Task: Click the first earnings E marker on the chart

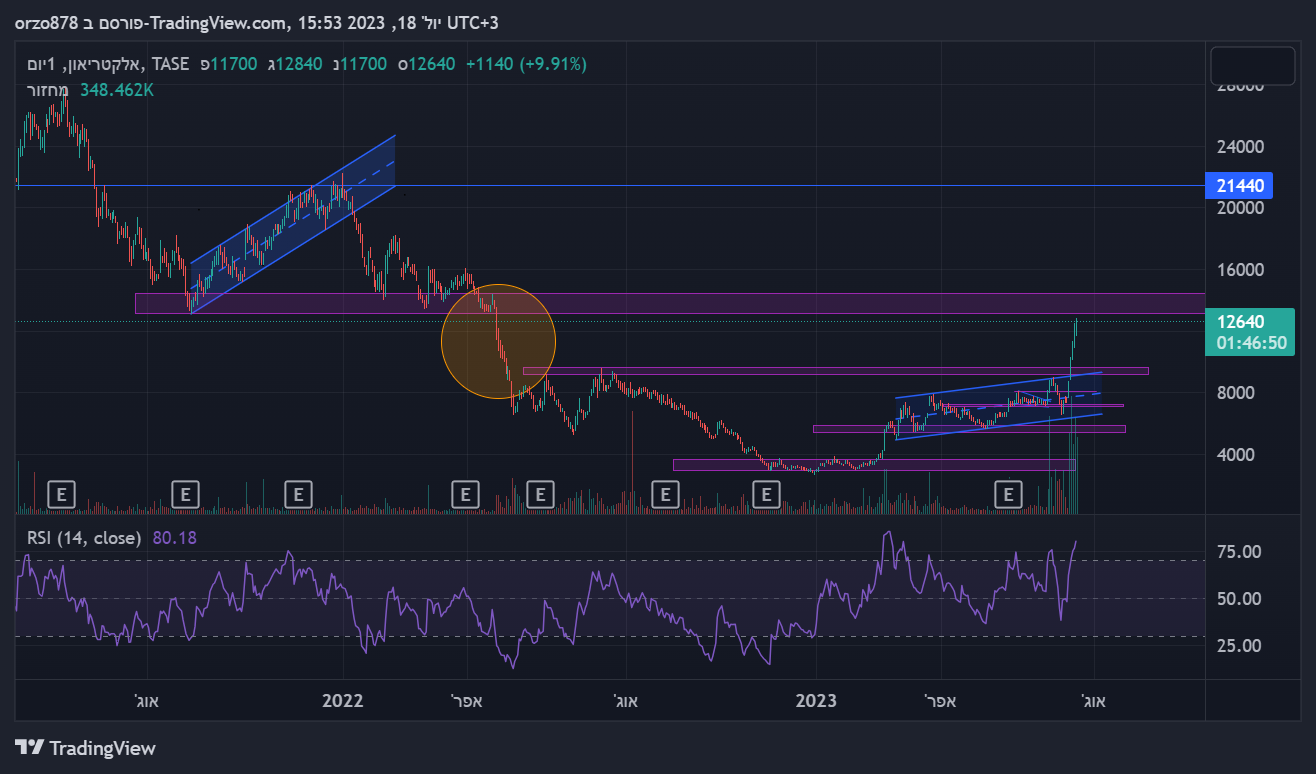Action: click(x=62, y=493)
